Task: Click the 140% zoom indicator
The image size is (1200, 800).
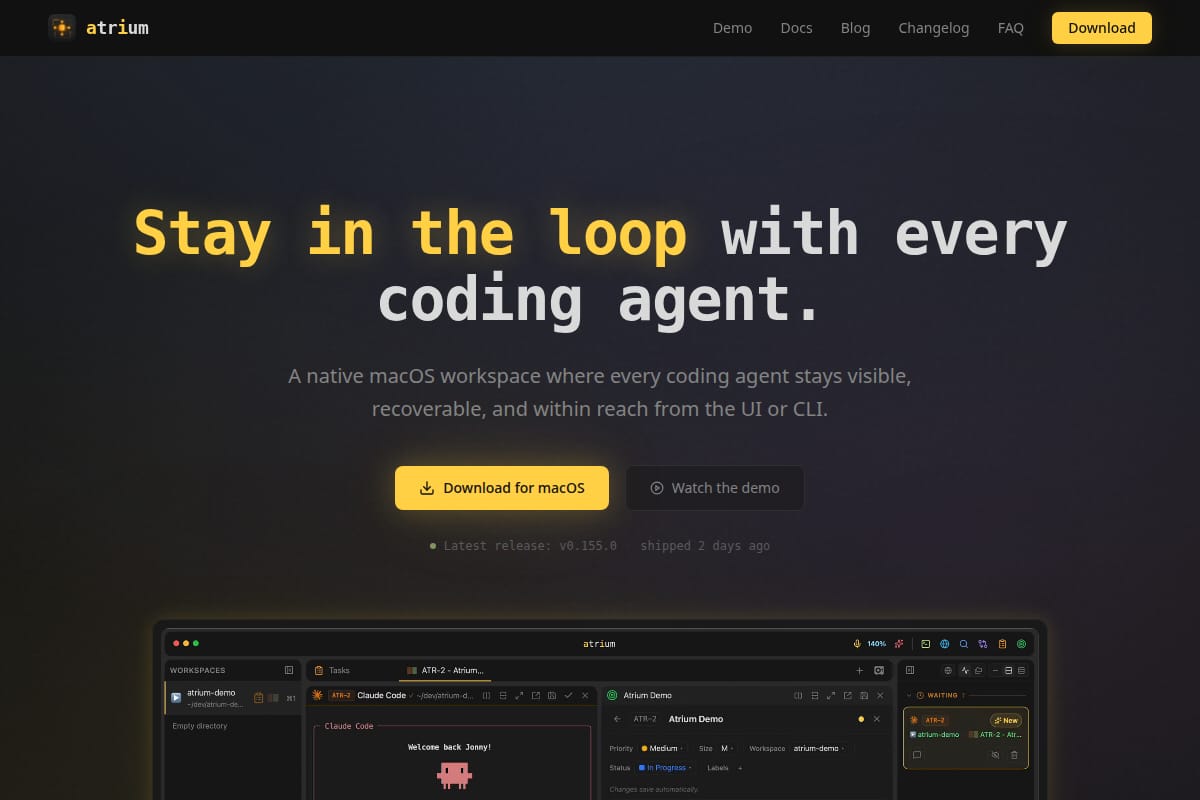Action: (x=876, y=644)
